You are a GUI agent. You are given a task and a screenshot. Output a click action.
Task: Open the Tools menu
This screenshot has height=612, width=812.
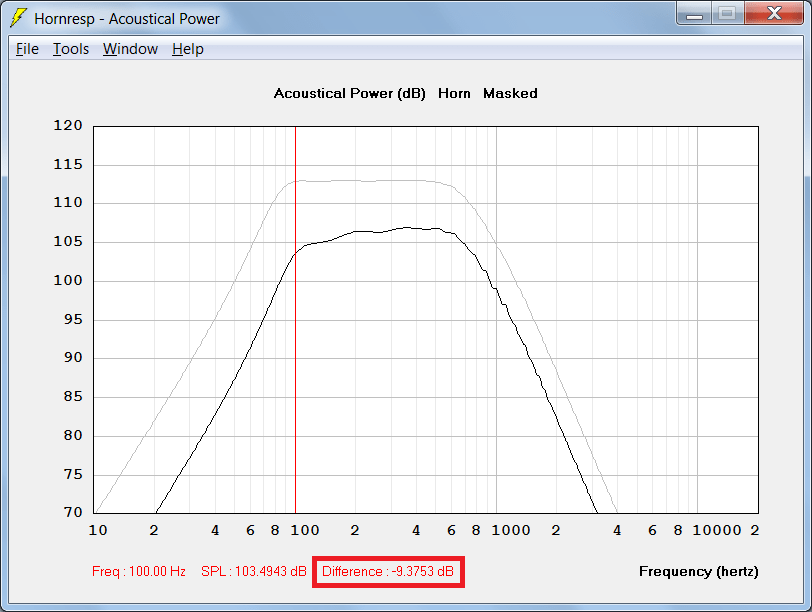pos(71,49)
